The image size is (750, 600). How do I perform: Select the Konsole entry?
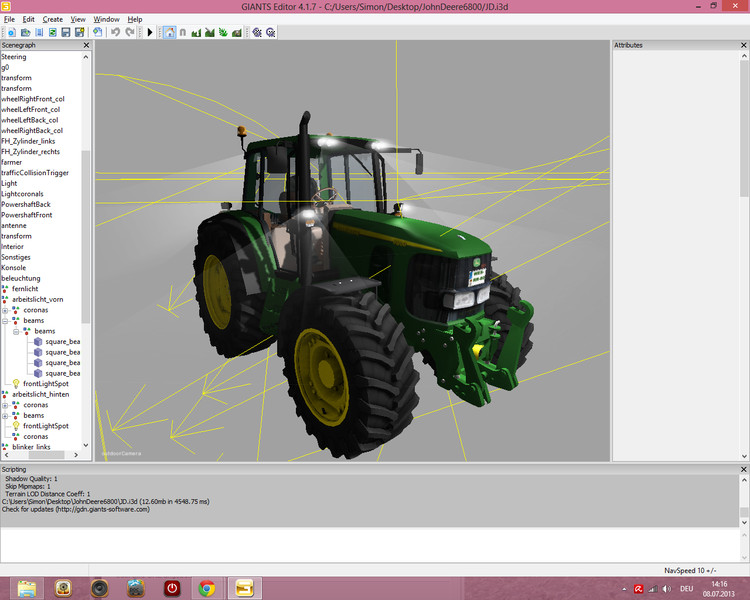[x=14, y=267]
